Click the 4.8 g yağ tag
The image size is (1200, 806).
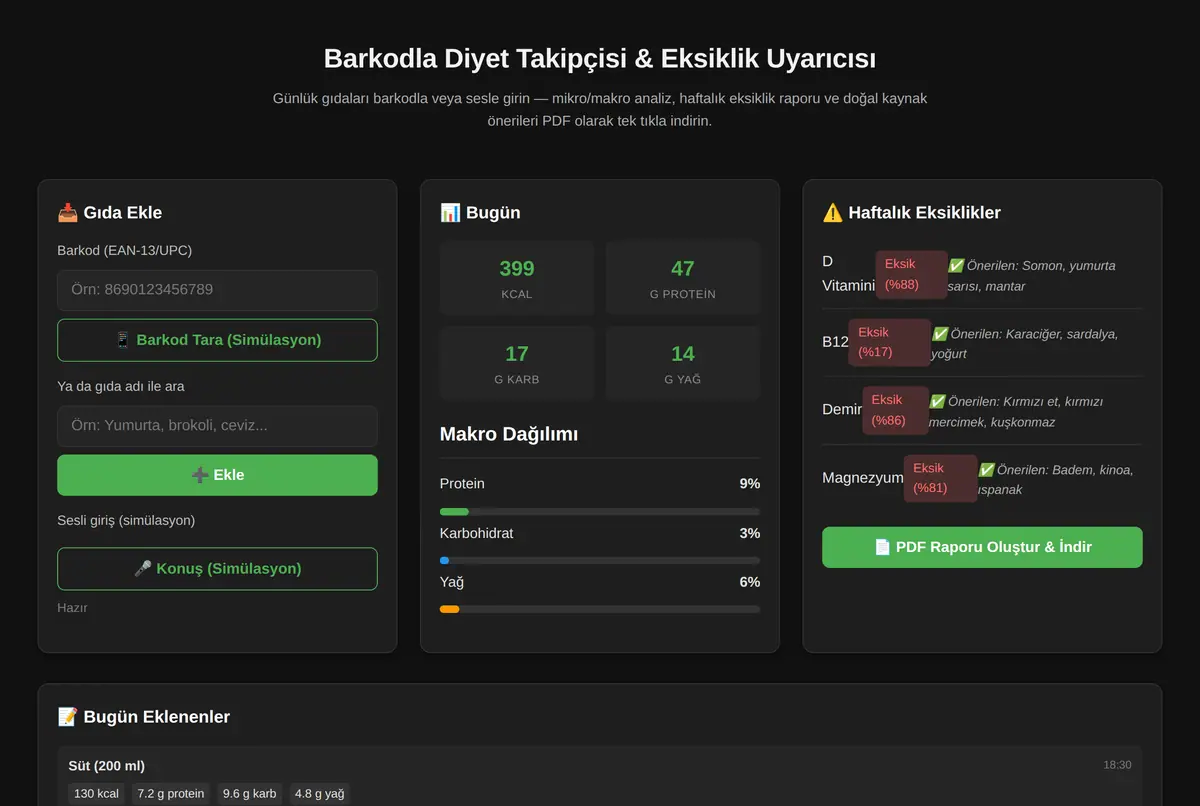(319, 794)
